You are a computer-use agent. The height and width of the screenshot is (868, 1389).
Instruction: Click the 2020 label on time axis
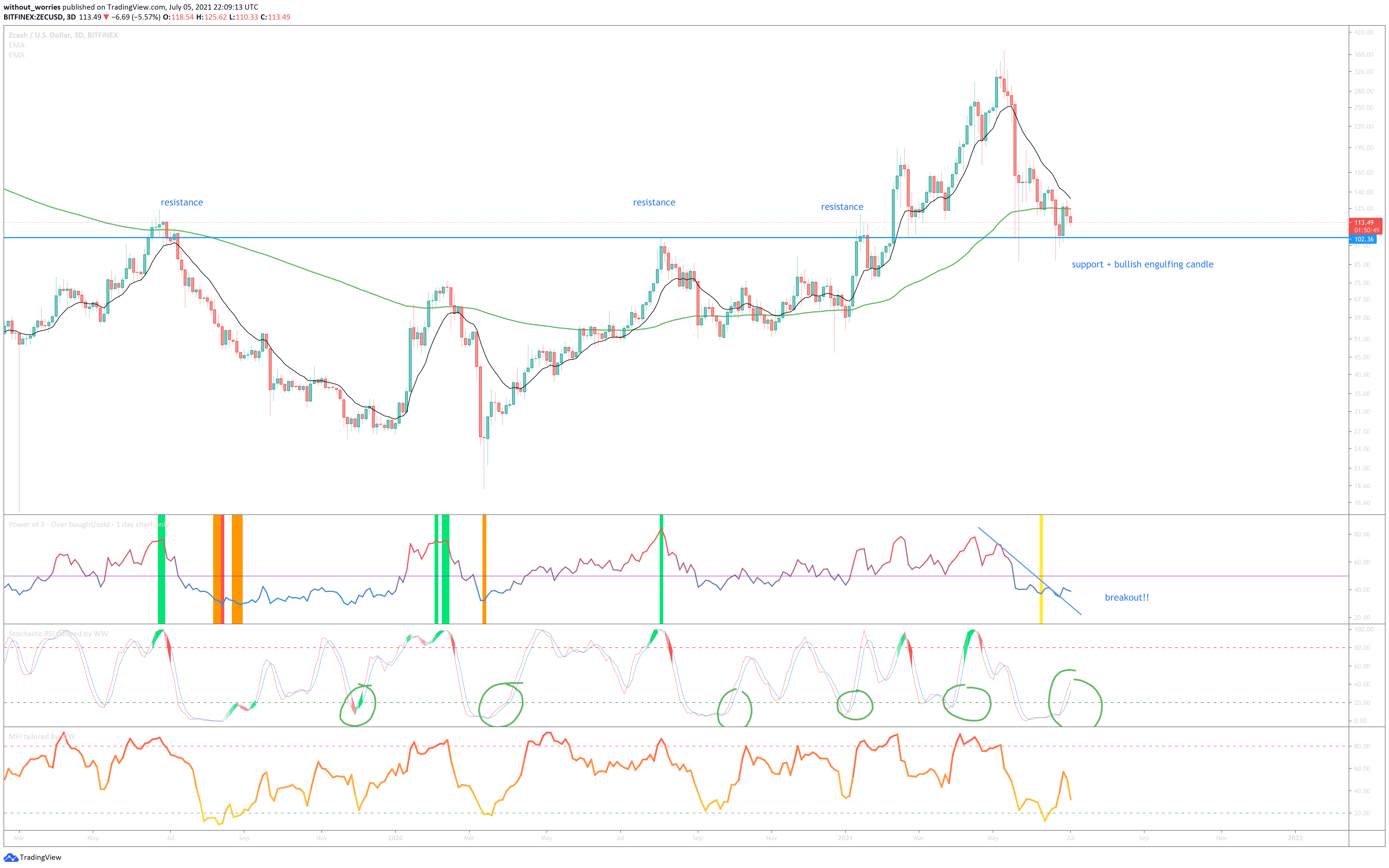click(395, 838)
